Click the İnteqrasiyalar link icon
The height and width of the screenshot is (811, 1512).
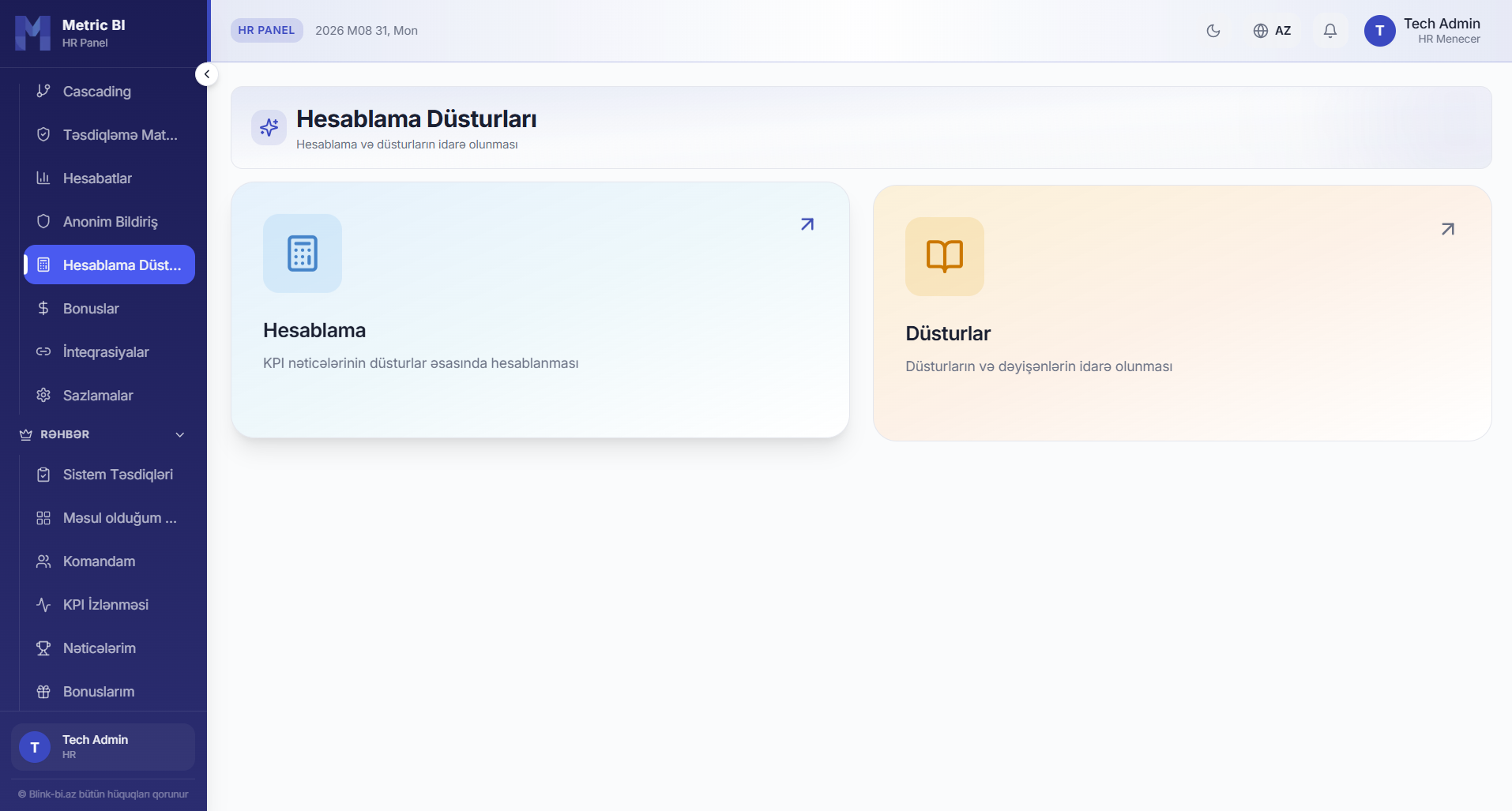coord(43,352)
